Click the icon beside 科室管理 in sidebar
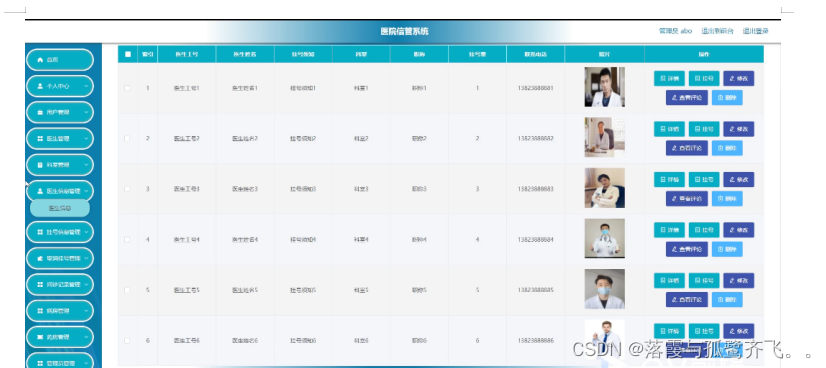 [40, 165]
